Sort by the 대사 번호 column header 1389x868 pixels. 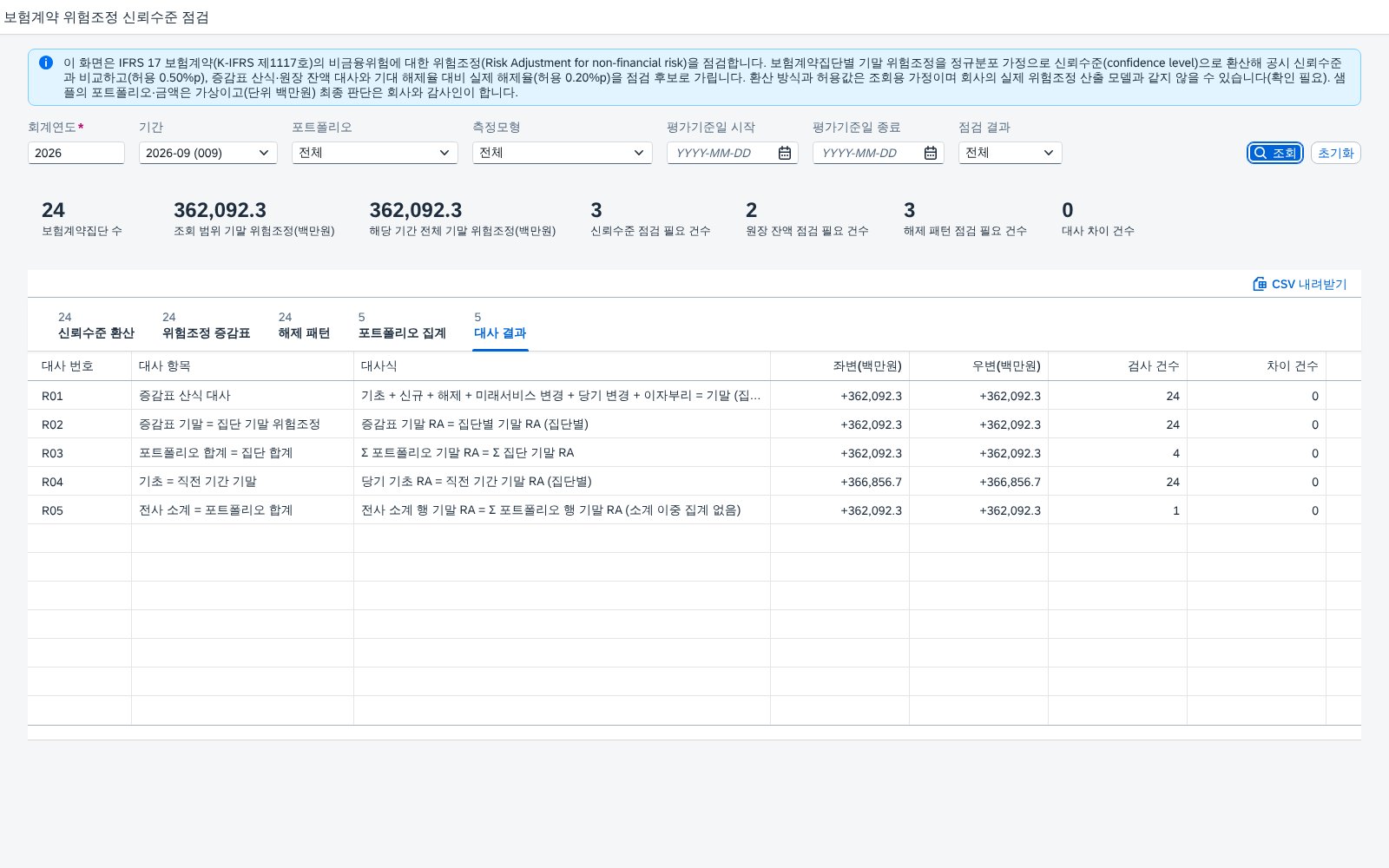click(80, 366)
